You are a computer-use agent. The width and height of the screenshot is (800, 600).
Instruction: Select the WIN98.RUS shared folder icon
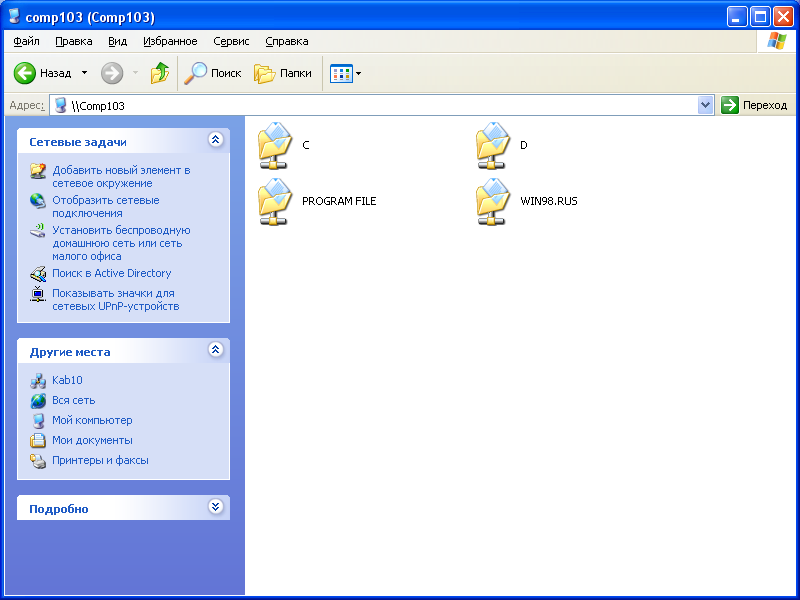click(x=493, y=202)
